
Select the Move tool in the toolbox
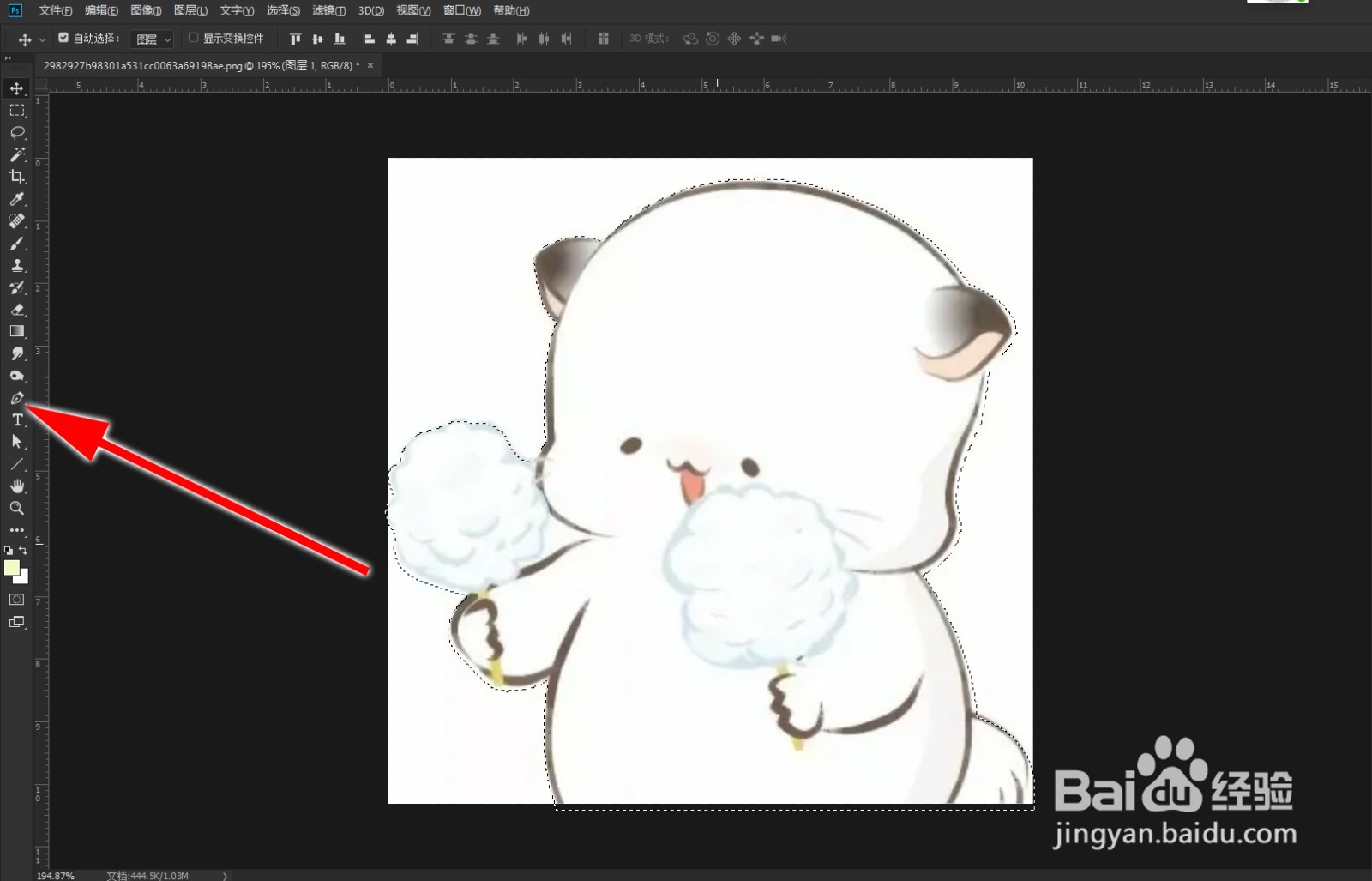(x=17, y=88)
